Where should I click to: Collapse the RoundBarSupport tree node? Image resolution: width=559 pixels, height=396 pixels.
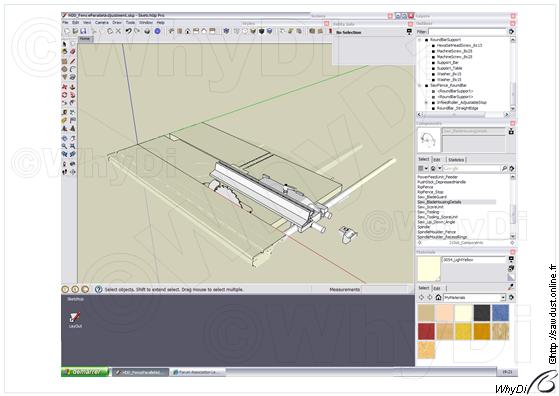coord(420,40)
